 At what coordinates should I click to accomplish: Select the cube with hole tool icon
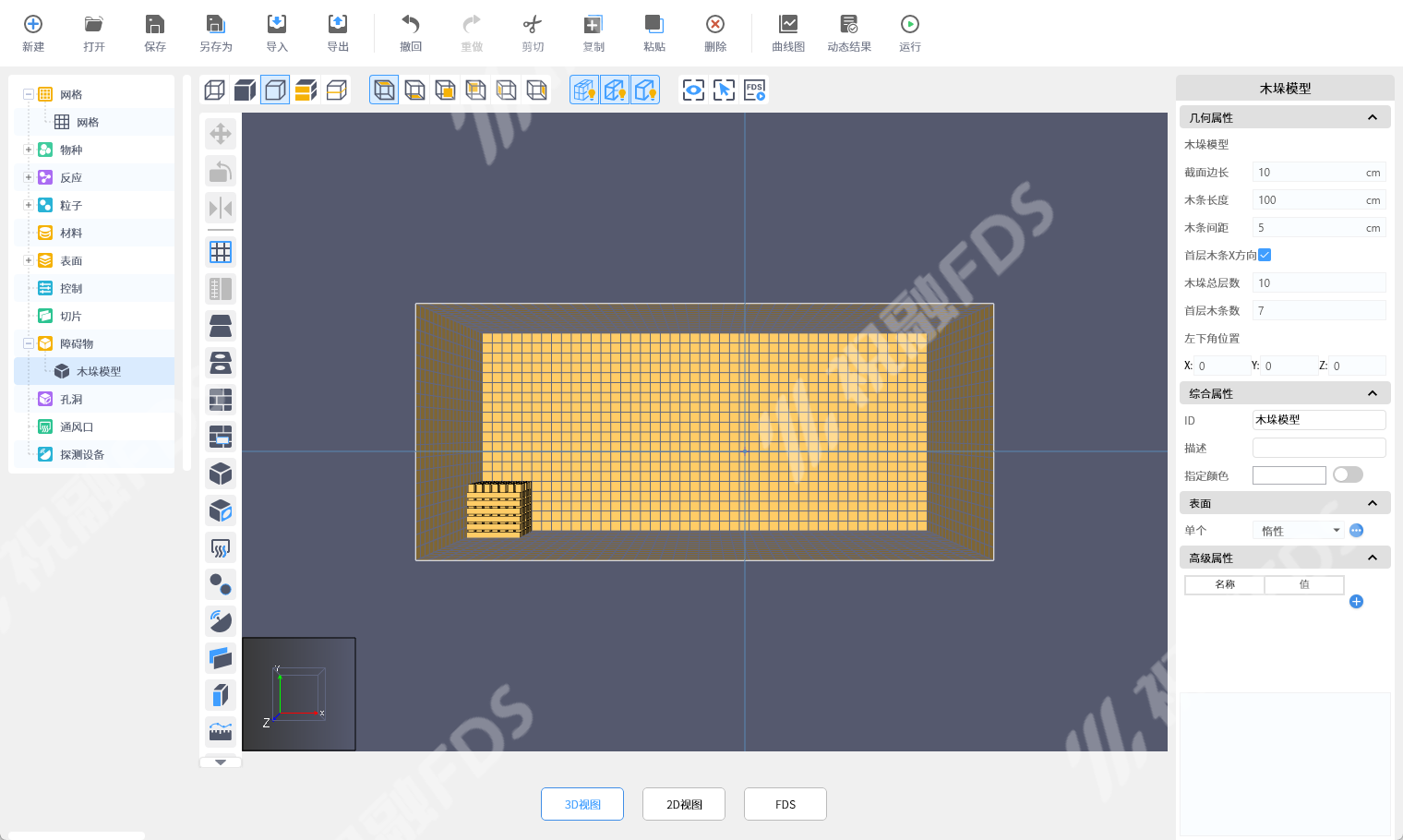pos(221,510)
